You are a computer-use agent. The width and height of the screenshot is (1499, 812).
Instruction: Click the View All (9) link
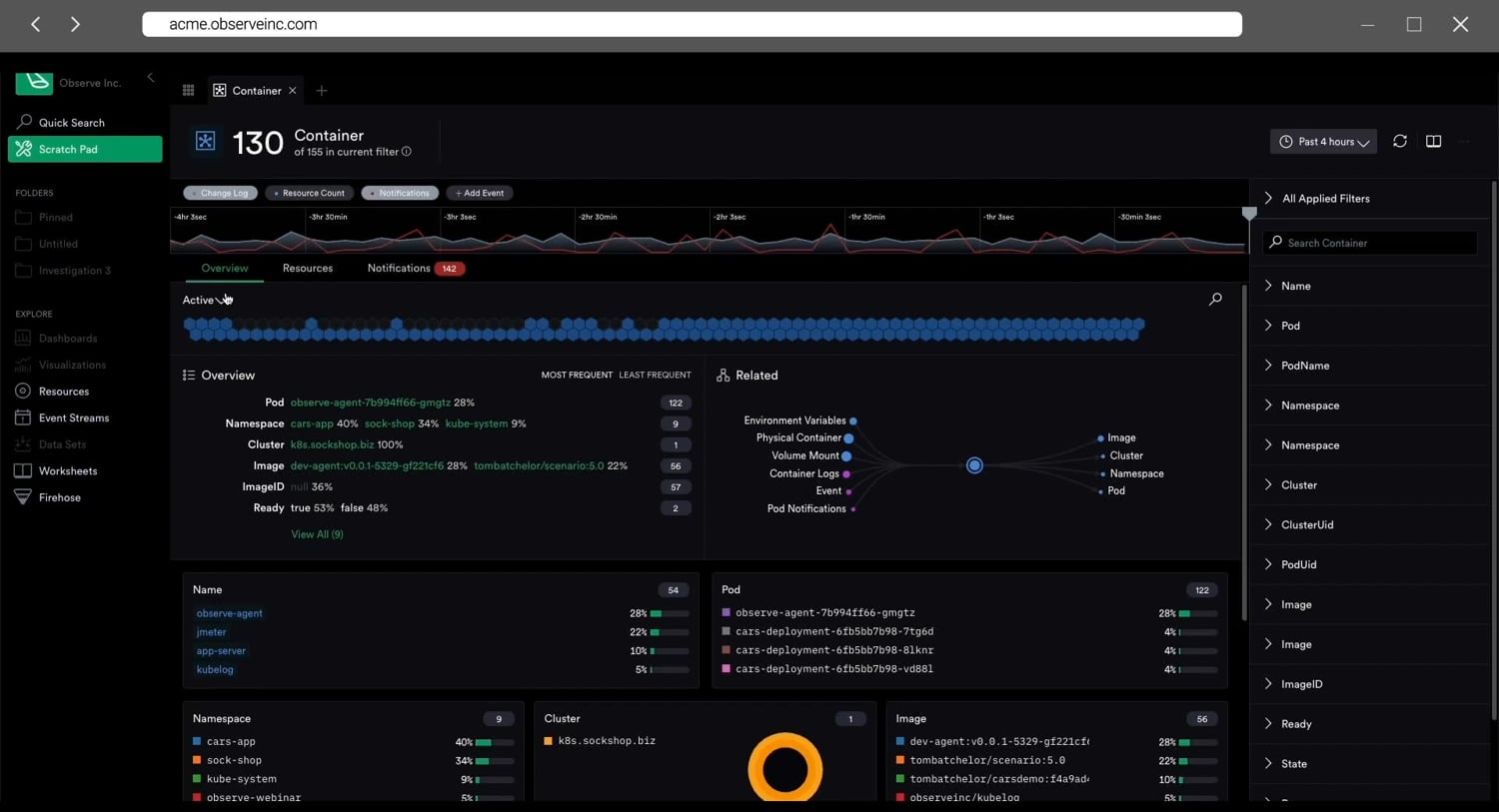click(317, 534)
